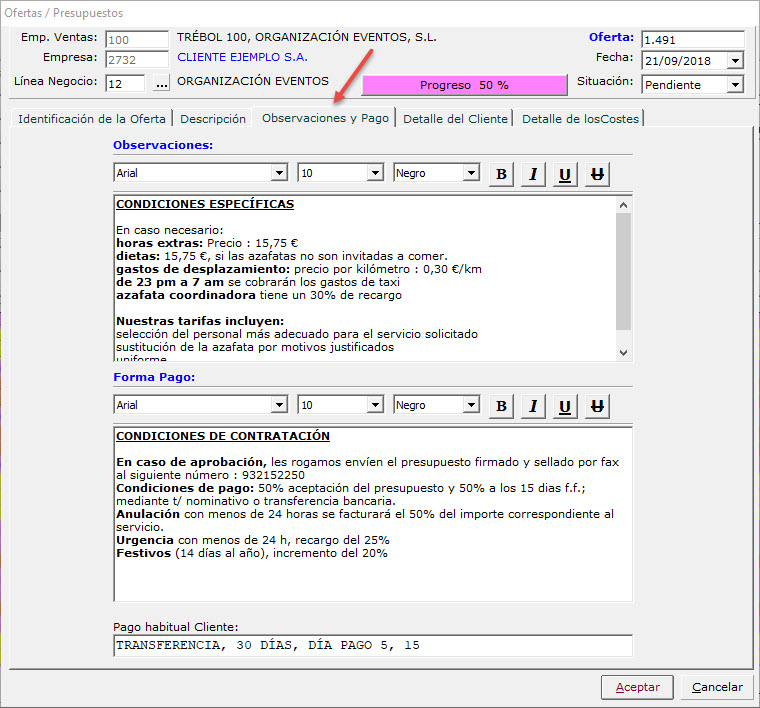Viewport: 760px width, 708px height.
Task: Apply Strikethrough in the Forma Pago toolbar
Action: coord(597,406)
